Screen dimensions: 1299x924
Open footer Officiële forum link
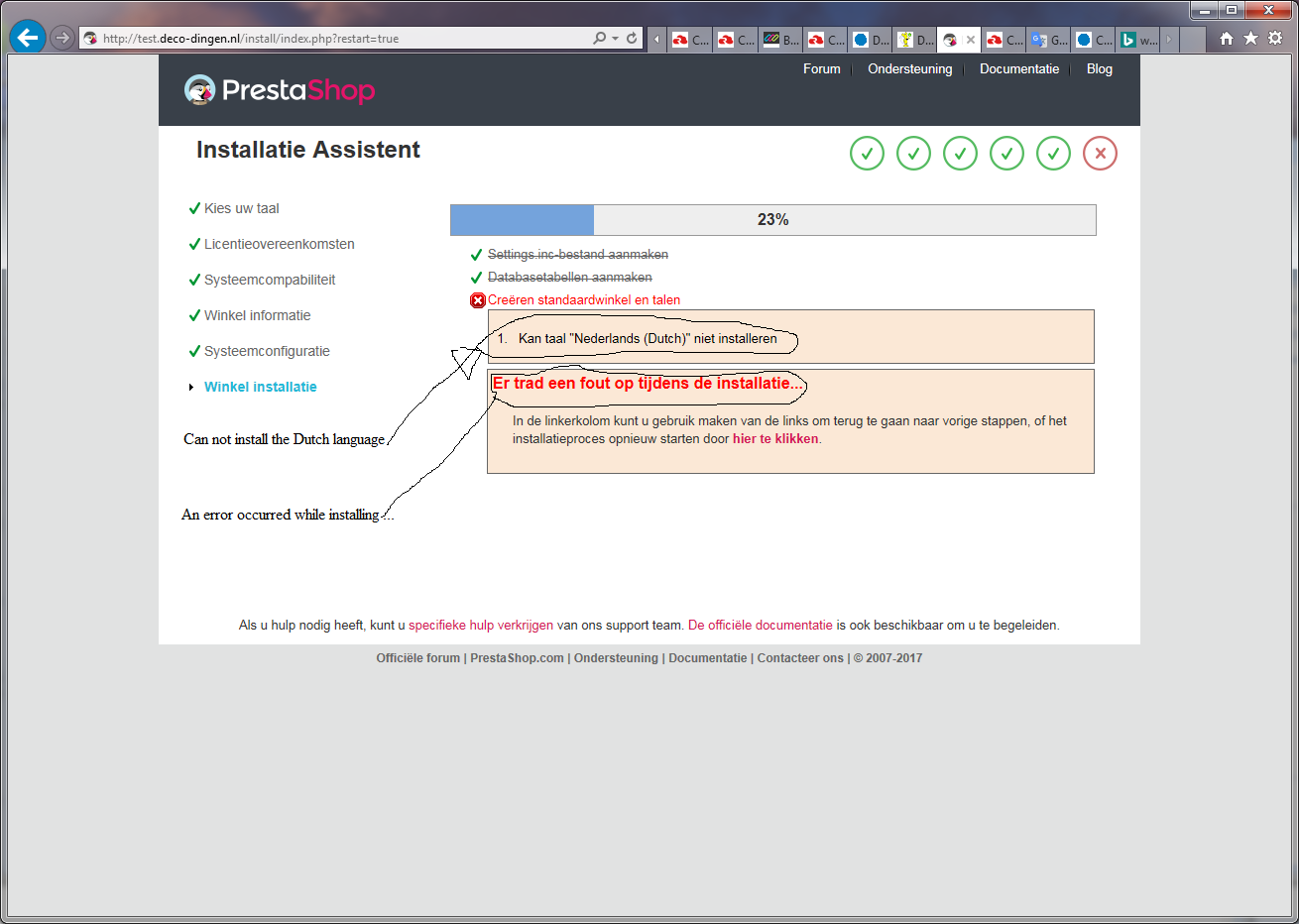[x=418, y=658]
